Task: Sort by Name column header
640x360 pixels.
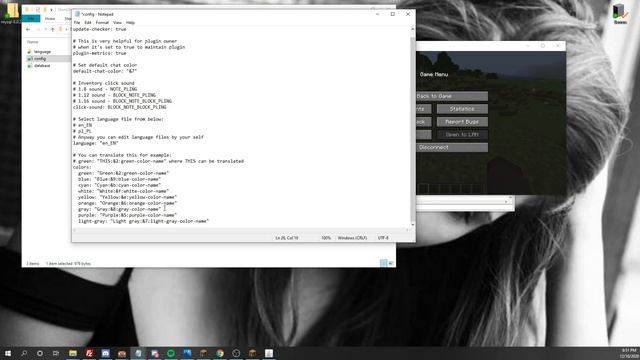Action: pos(33,42)
